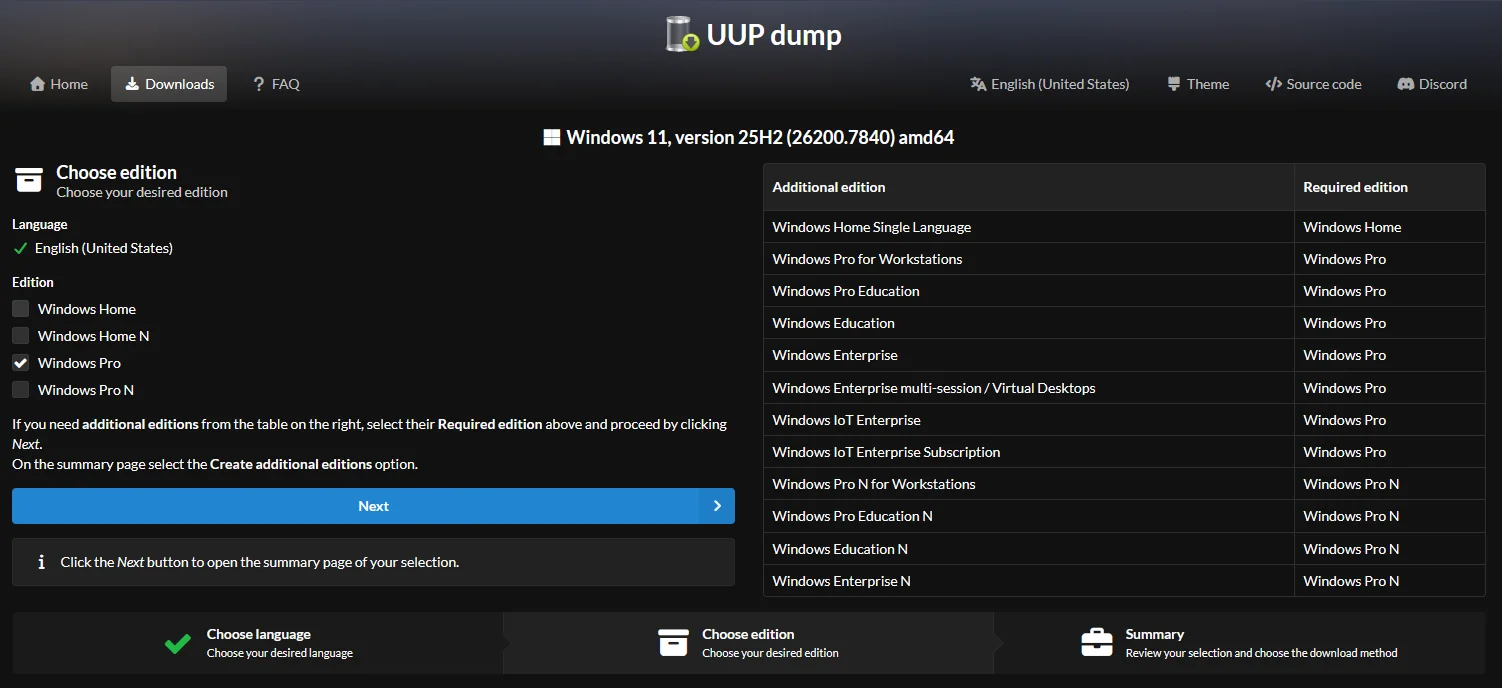Click the Windows IoT Enterprise cell
Screen dimensions: 1502x688
click(x=1028, y=420)
